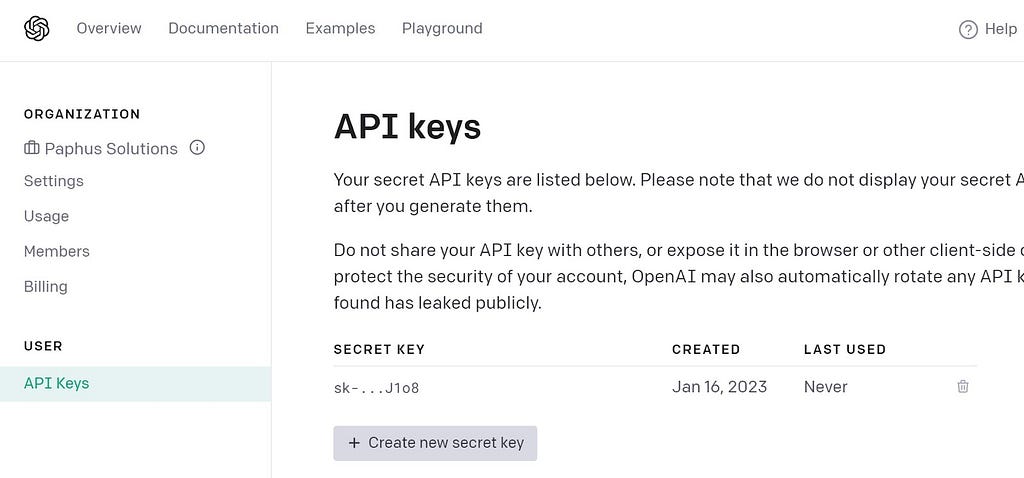View the Usage page
The width and height of the screenshot is (1024, 478).
click(47, 216)
